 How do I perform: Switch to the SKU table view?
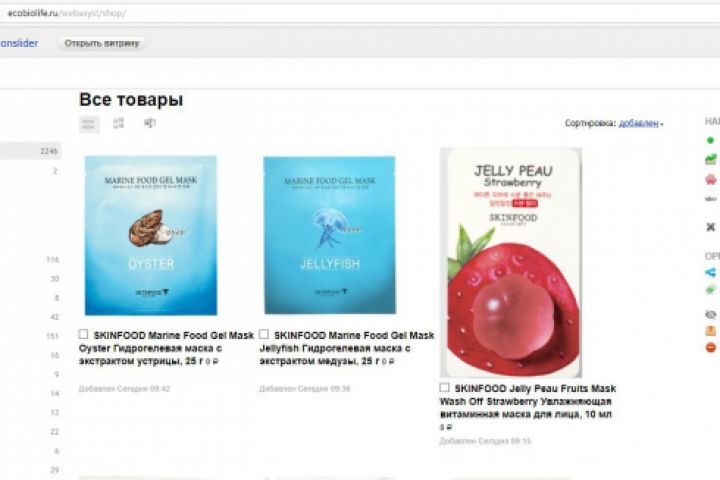pyautogui.click(x=150, y=123)
